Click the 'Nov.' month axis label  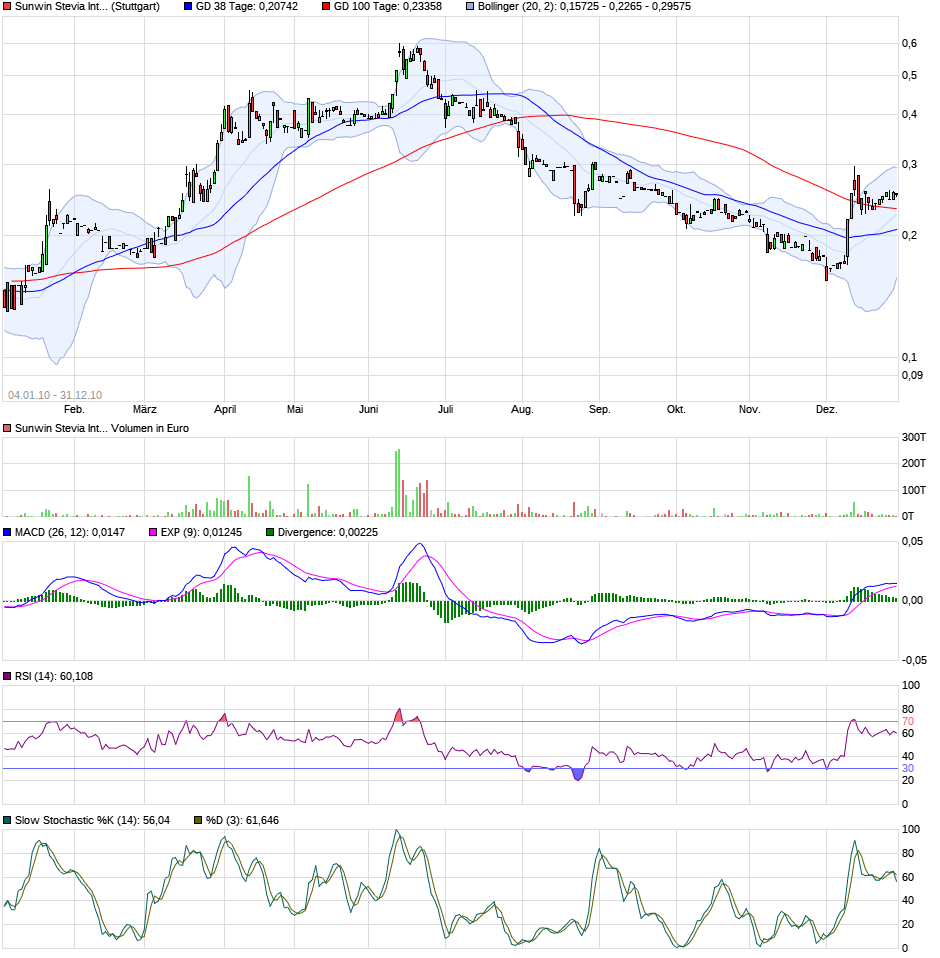coord(749,409)
